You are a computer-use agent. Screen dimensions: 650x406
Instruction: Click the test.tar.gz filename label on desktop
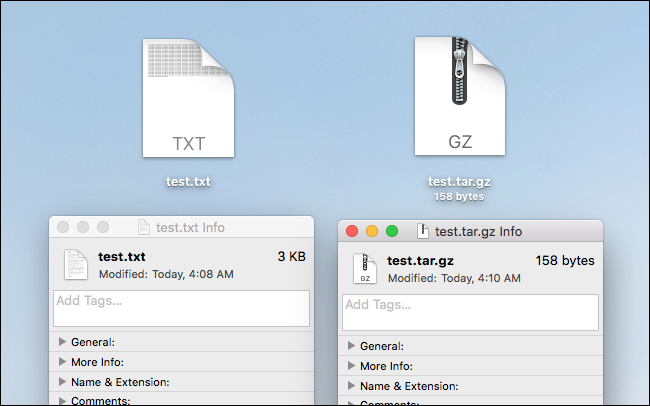[x=459, y=182]
